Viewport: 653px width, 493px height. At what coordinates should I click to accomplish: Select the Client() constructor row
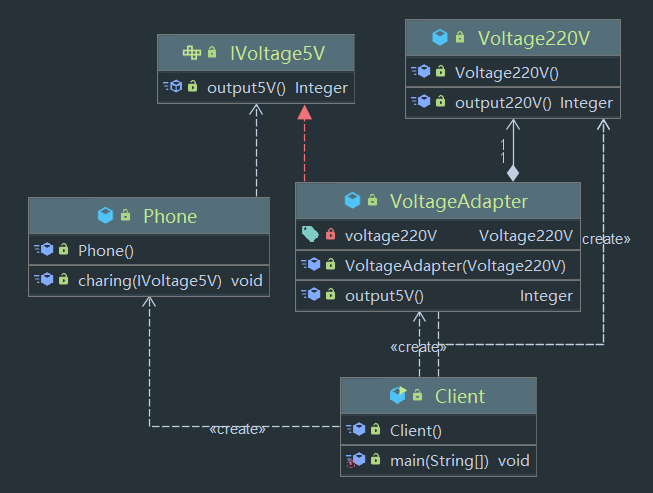[438, 430]
